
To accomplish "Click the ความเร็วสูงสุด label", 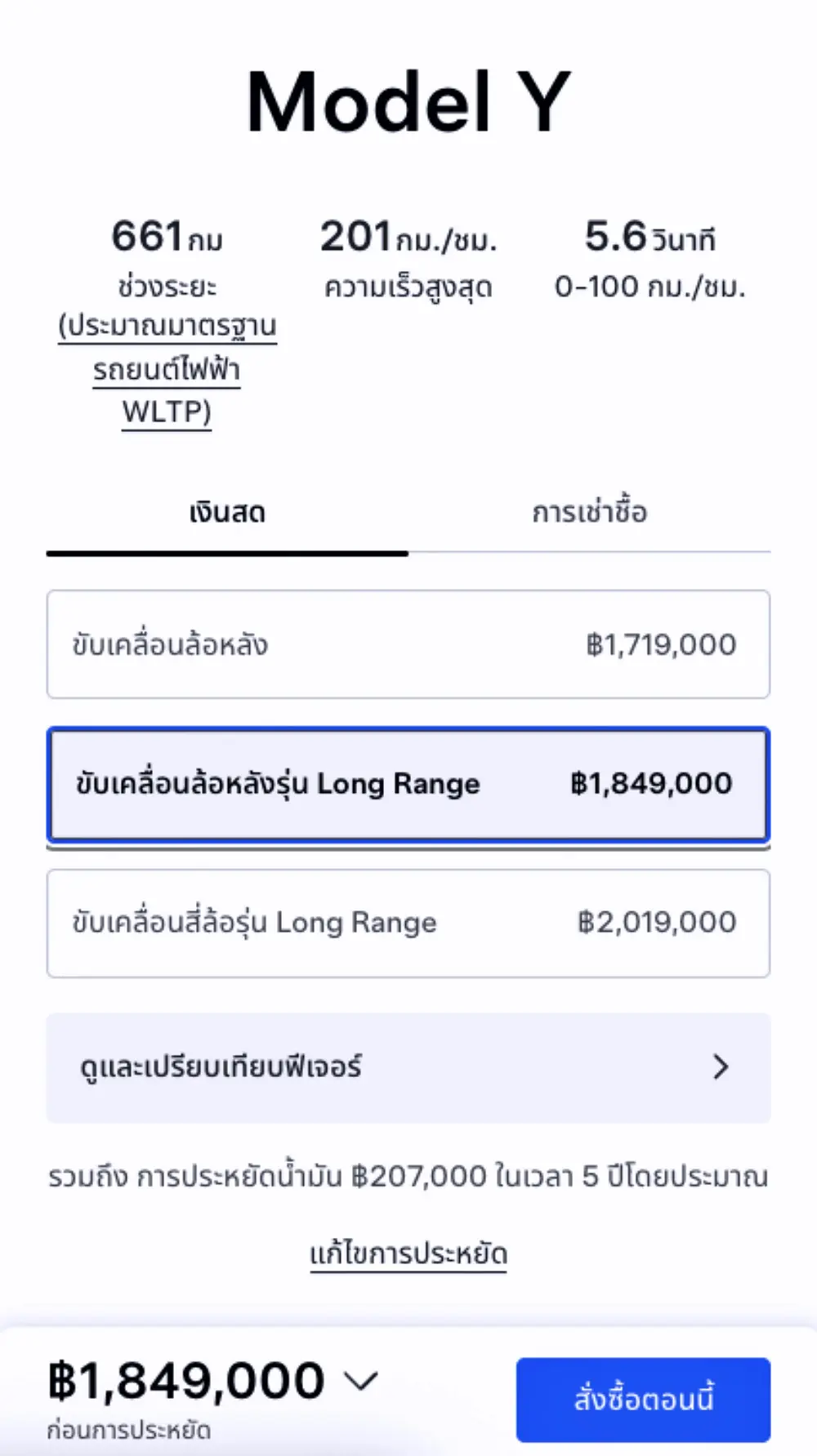I will (x=408, y=287).
